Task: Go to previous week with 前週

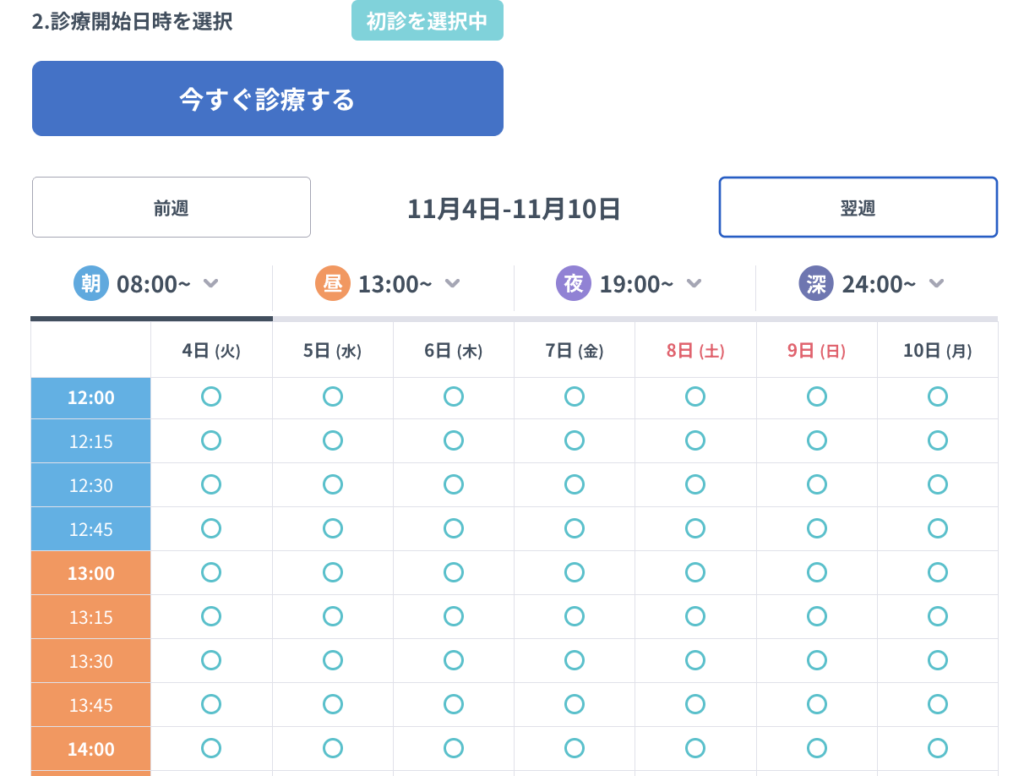Action: click(171, 208)
